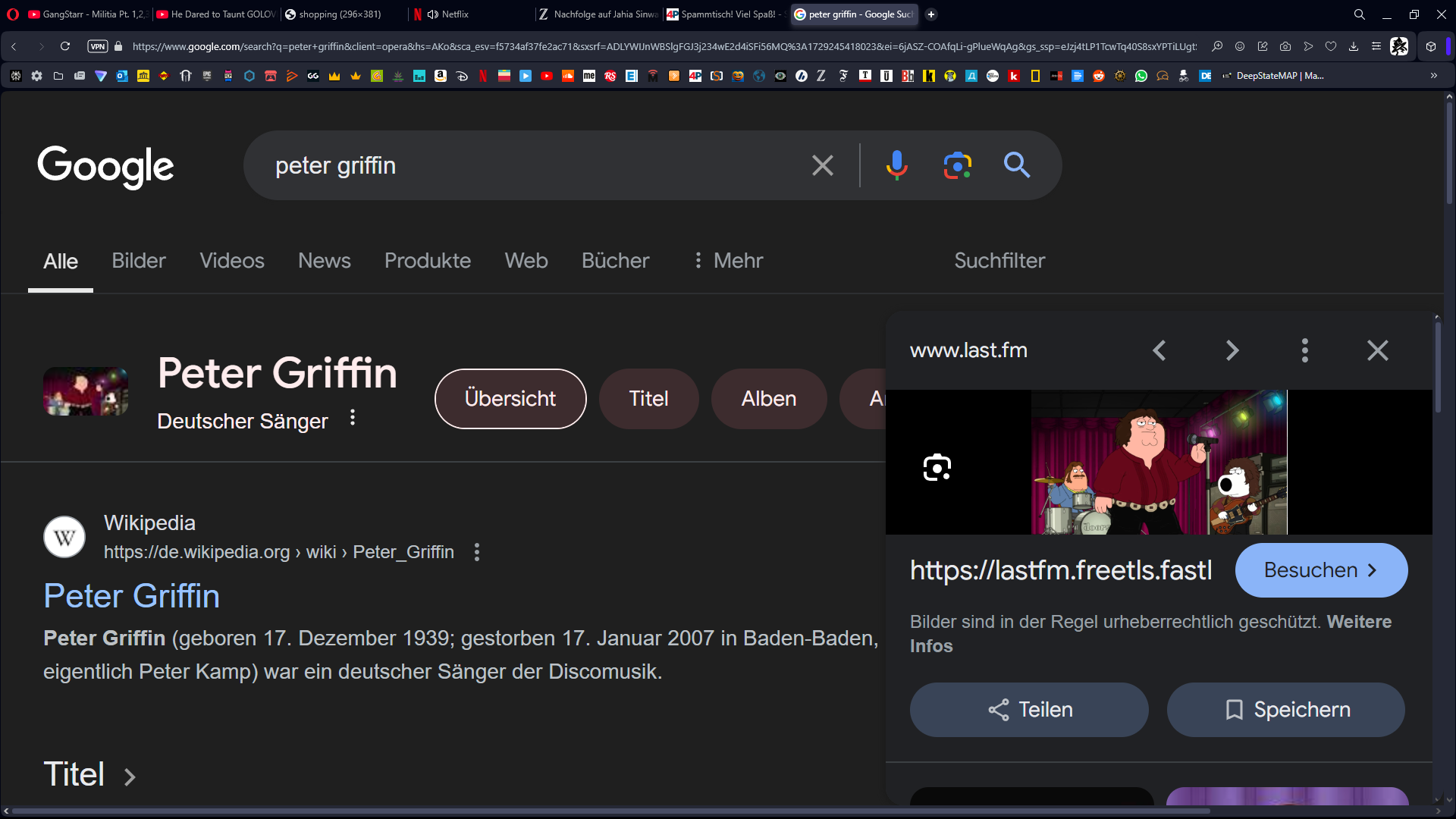Screen dimensions: 1456x819
Task: Switch to the Spammtisch tab
Action: point(724,14)
